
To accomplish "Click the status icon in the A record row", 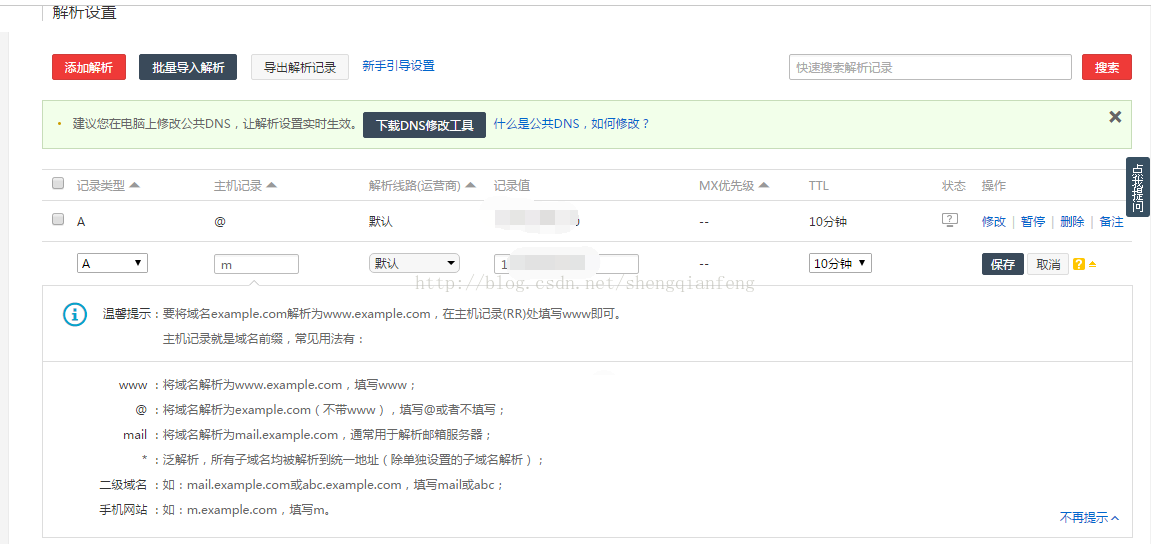I will [950, 220].
